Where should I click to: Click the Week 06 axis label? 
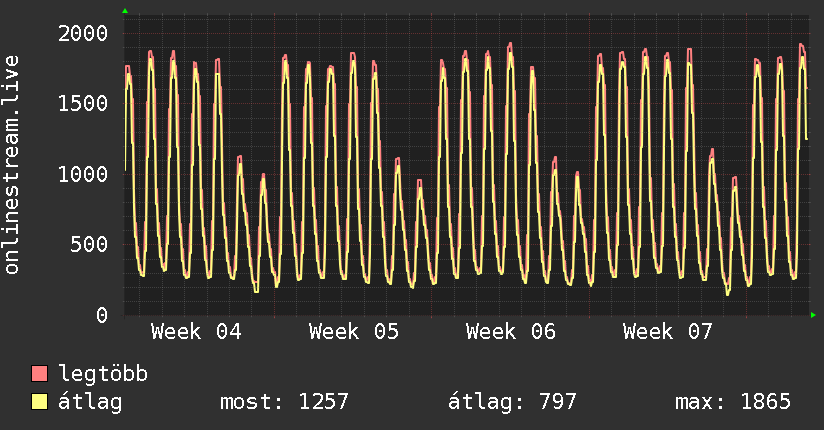[x=511, y=332]
